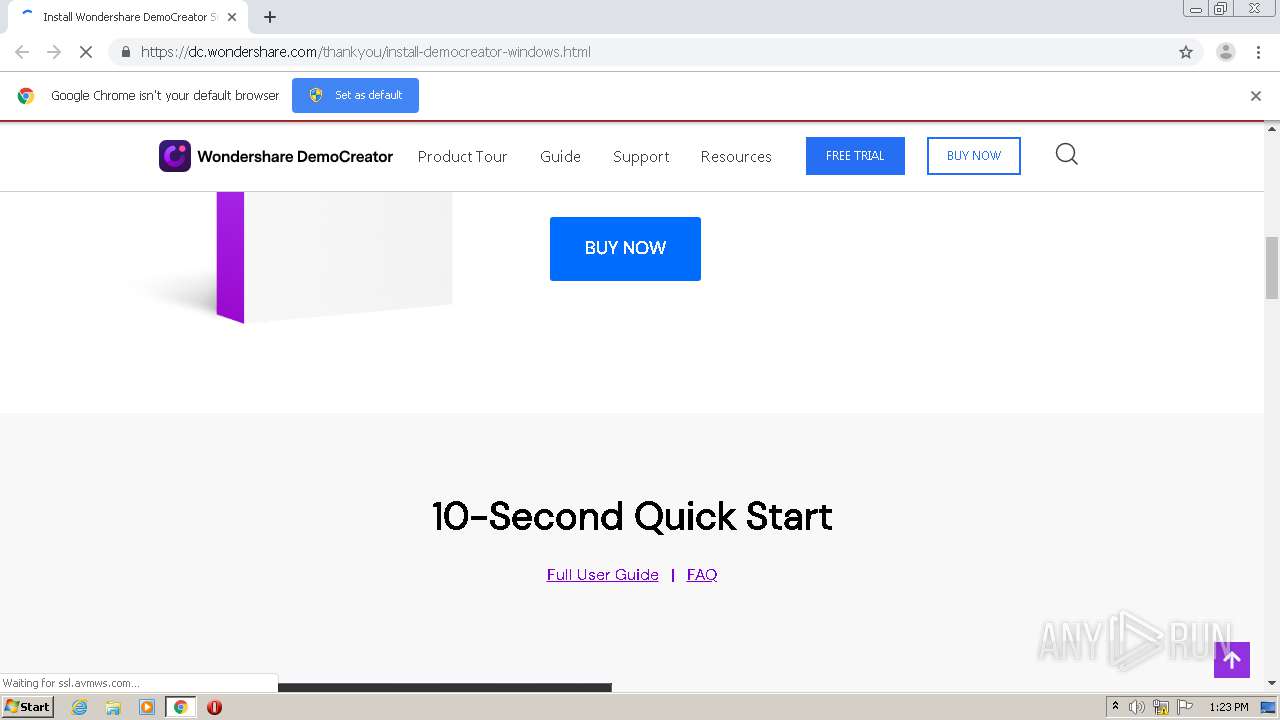The height and width of the screenshot is (720, 1280).
Task: Open media player from taskbar
Action: click(147, 707)
